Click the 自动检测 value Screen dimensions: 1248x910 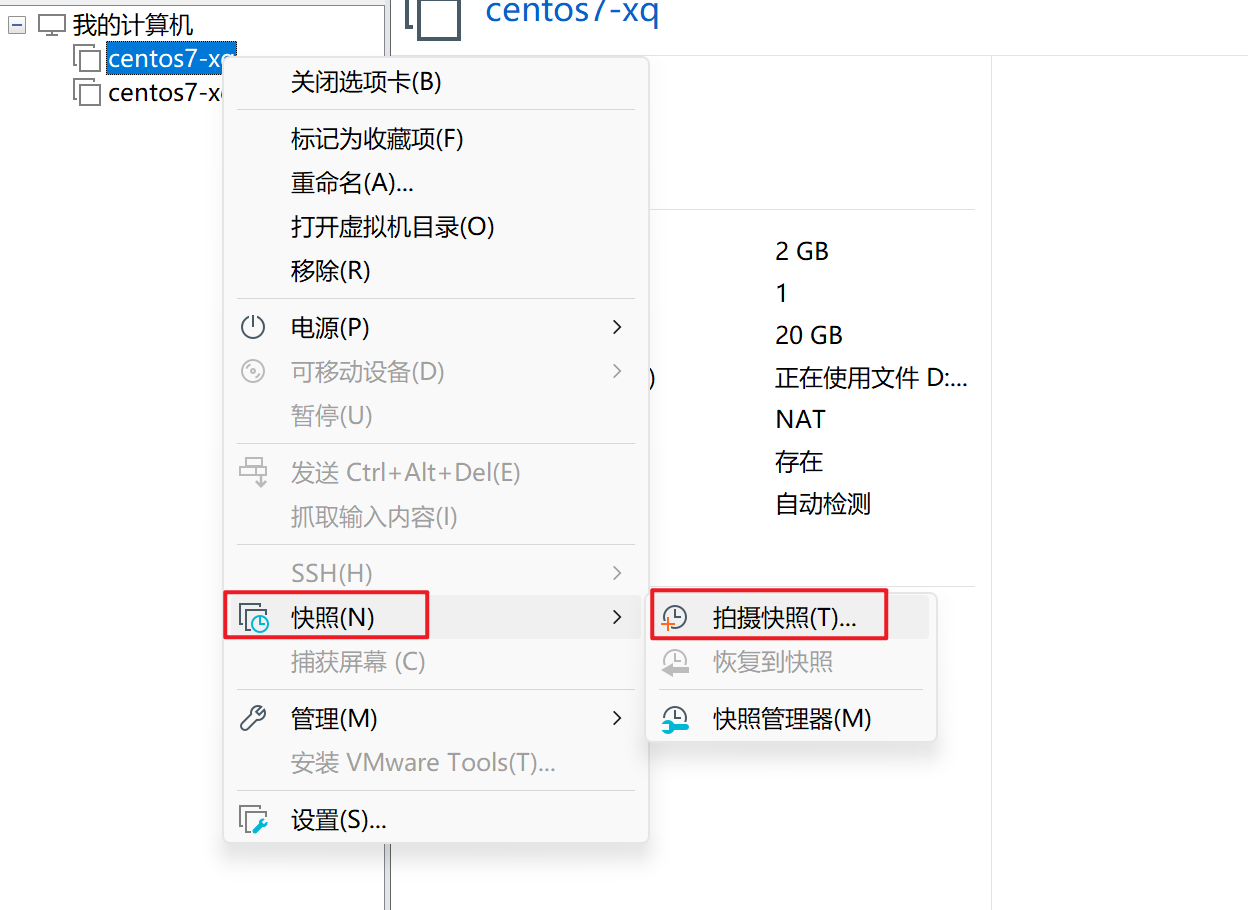[x=823, y=503]
